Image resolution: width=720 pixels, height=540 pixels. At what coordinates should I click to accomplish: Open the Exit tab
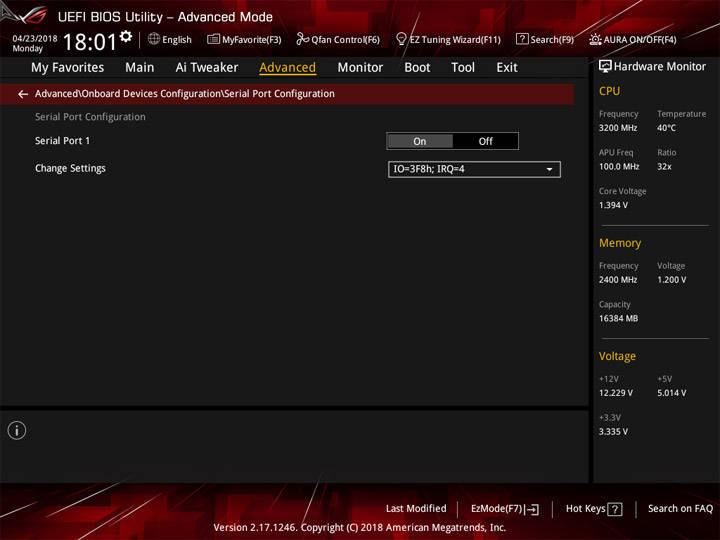point(507,68)
